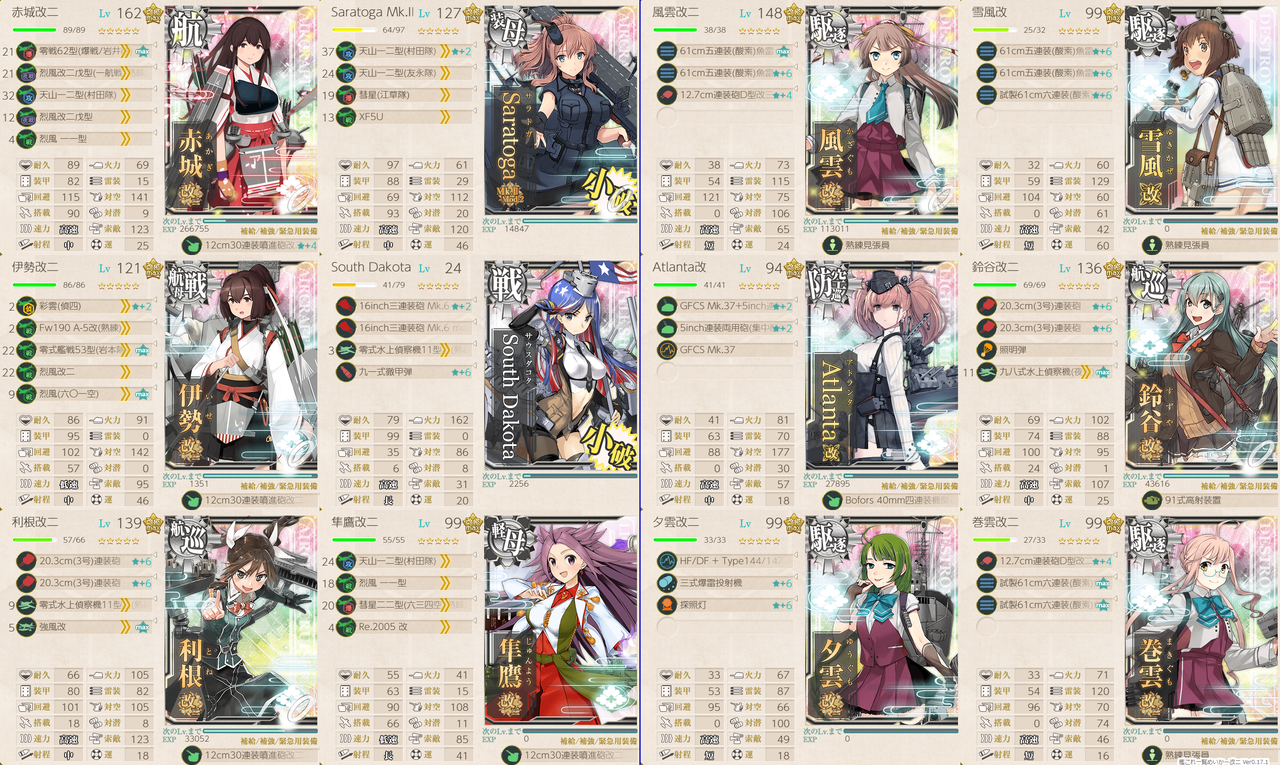Image resolution: width=1280 pixels, height=765 pixels.
Task: Select Atlanta's Bofors 40mm extra slot icon
Action: (831, 499)
